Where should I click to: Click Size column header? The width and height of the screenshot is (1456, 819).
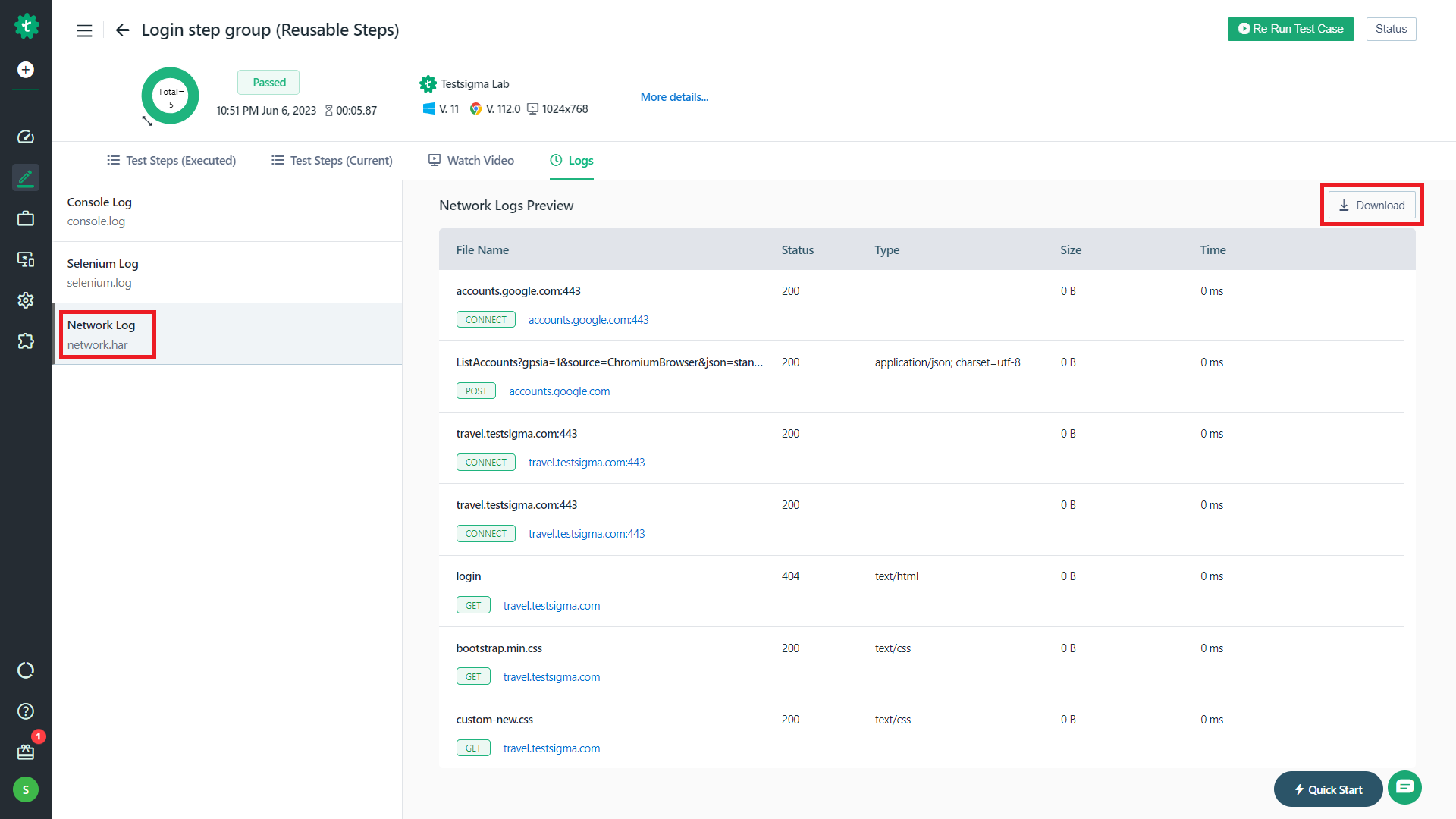tap(1071, 250)
